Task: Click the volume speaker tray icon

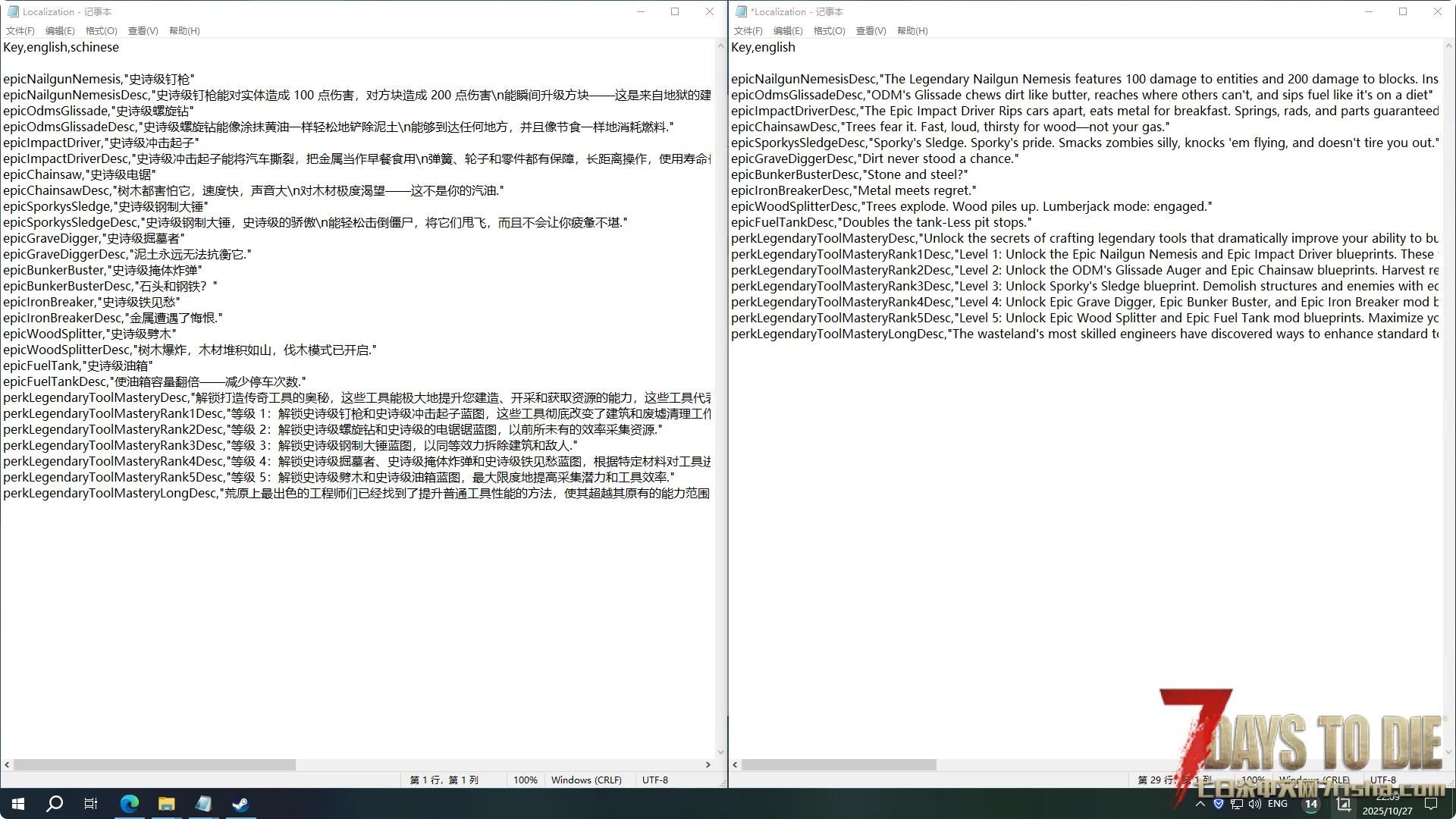Action: (1255, 804)
